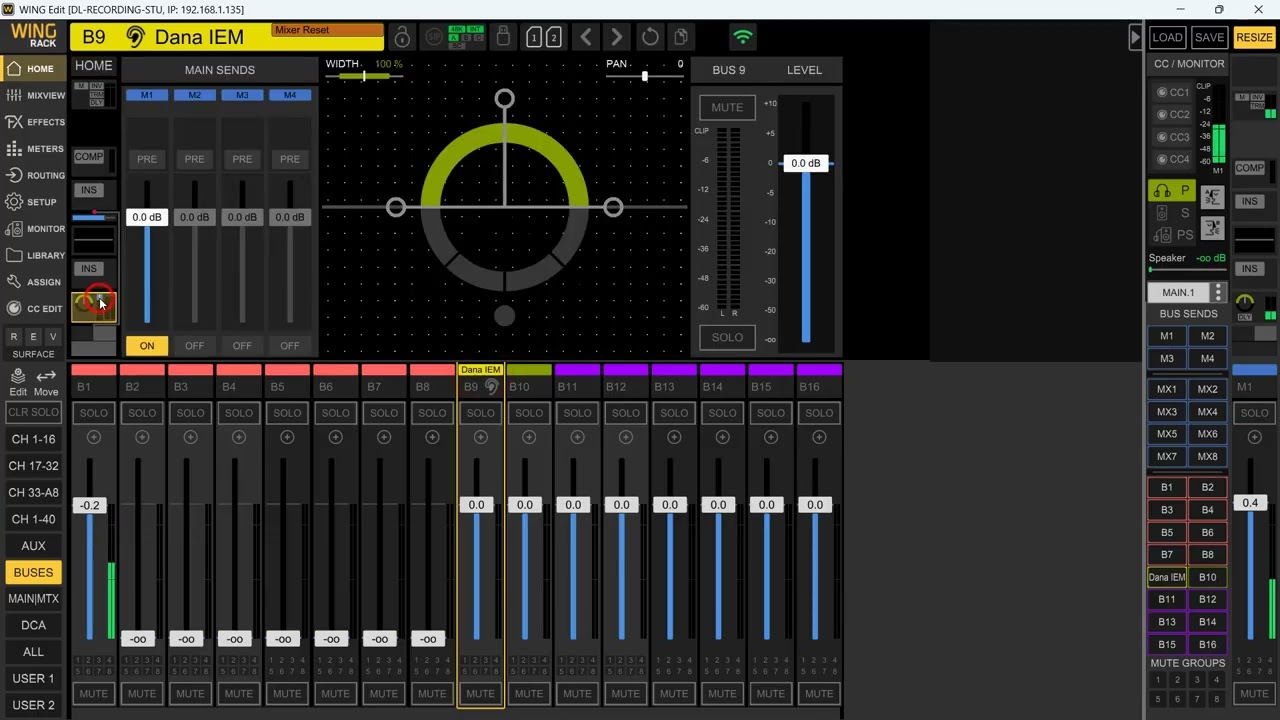Click the CC1 knob in CC / MONITOR
The height and width of the screenshot is (720, 1280).
1162,92
